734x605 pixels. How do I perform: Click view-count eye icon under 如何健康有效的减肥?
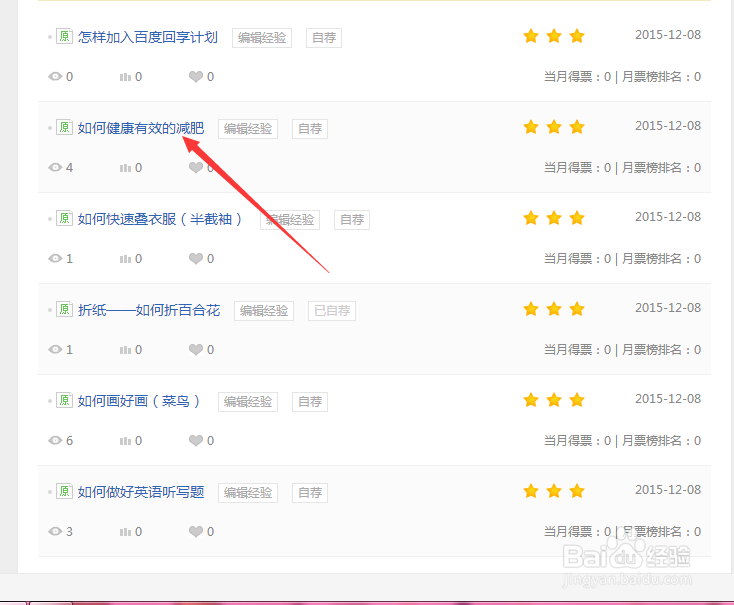55,167
